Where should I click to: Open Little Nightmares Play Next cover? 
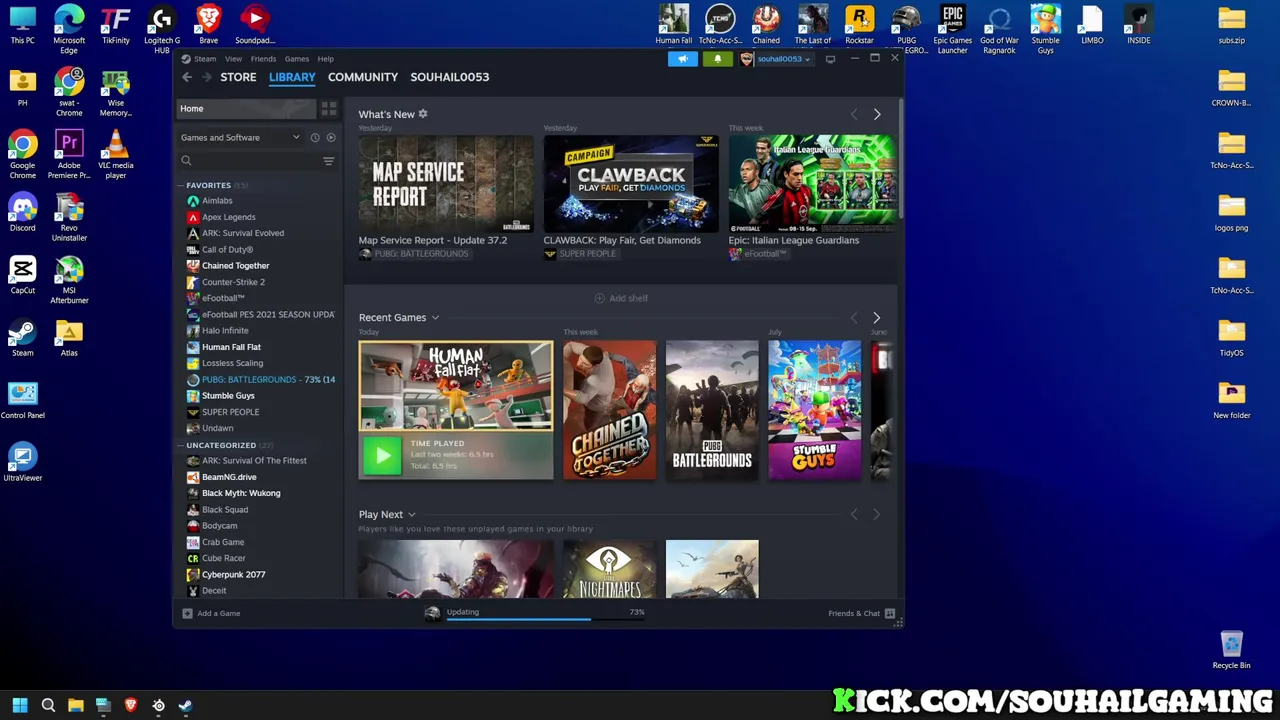click(609, 569)
